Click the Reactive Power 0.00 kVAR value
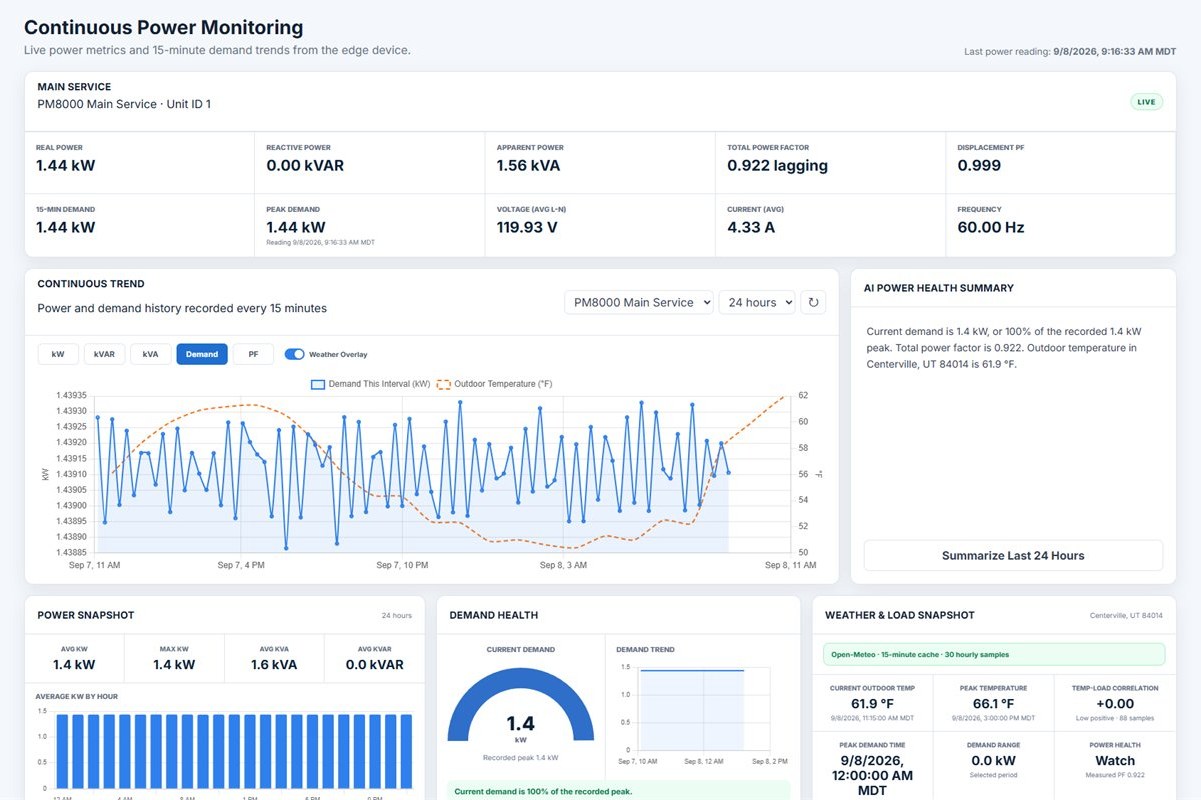This screenshot has height=800, width=1201. 305,166
